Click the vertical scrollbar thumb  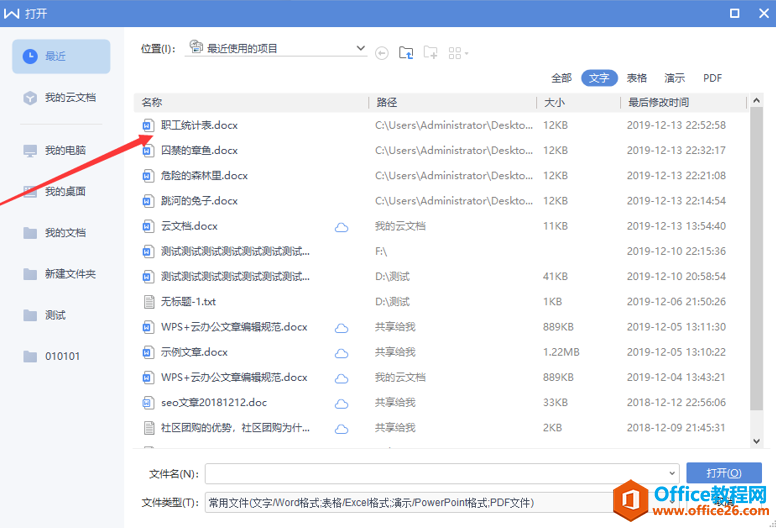click(756, 258)
